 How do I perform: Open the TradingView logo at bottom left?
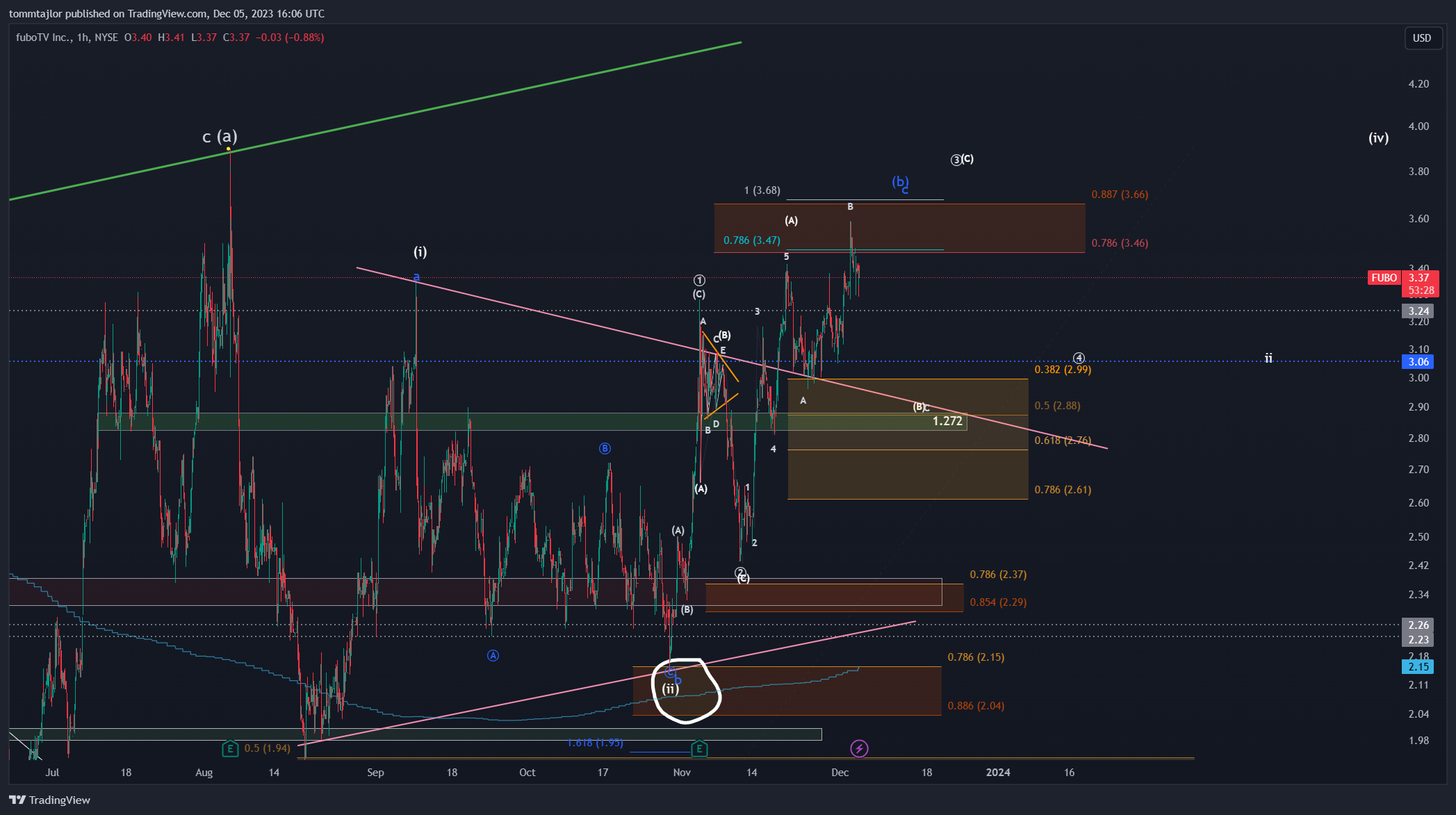[x=50, y=800]
